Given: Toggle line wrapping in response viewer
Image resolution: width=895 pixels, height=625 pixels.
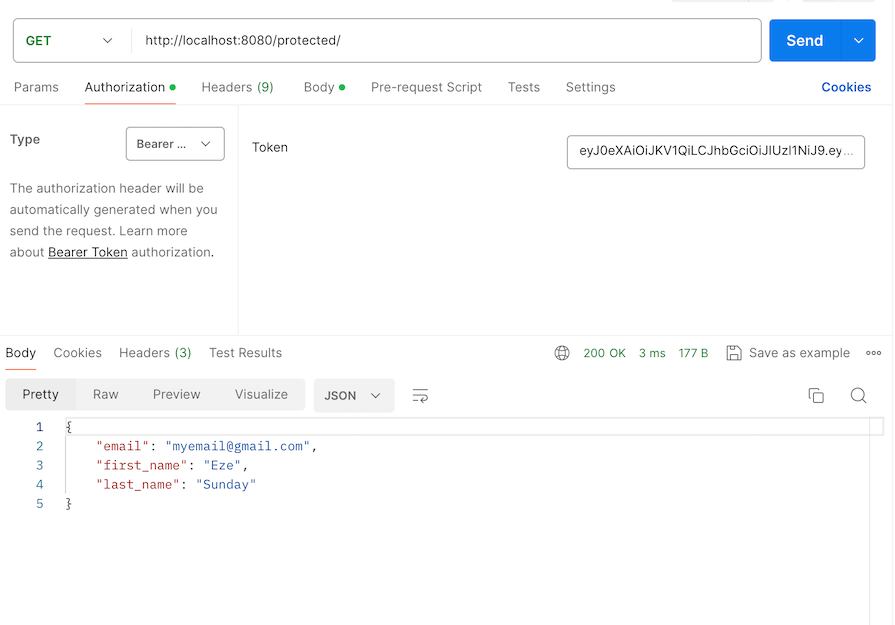Looking at the screenshot, I should click(419, 395).
